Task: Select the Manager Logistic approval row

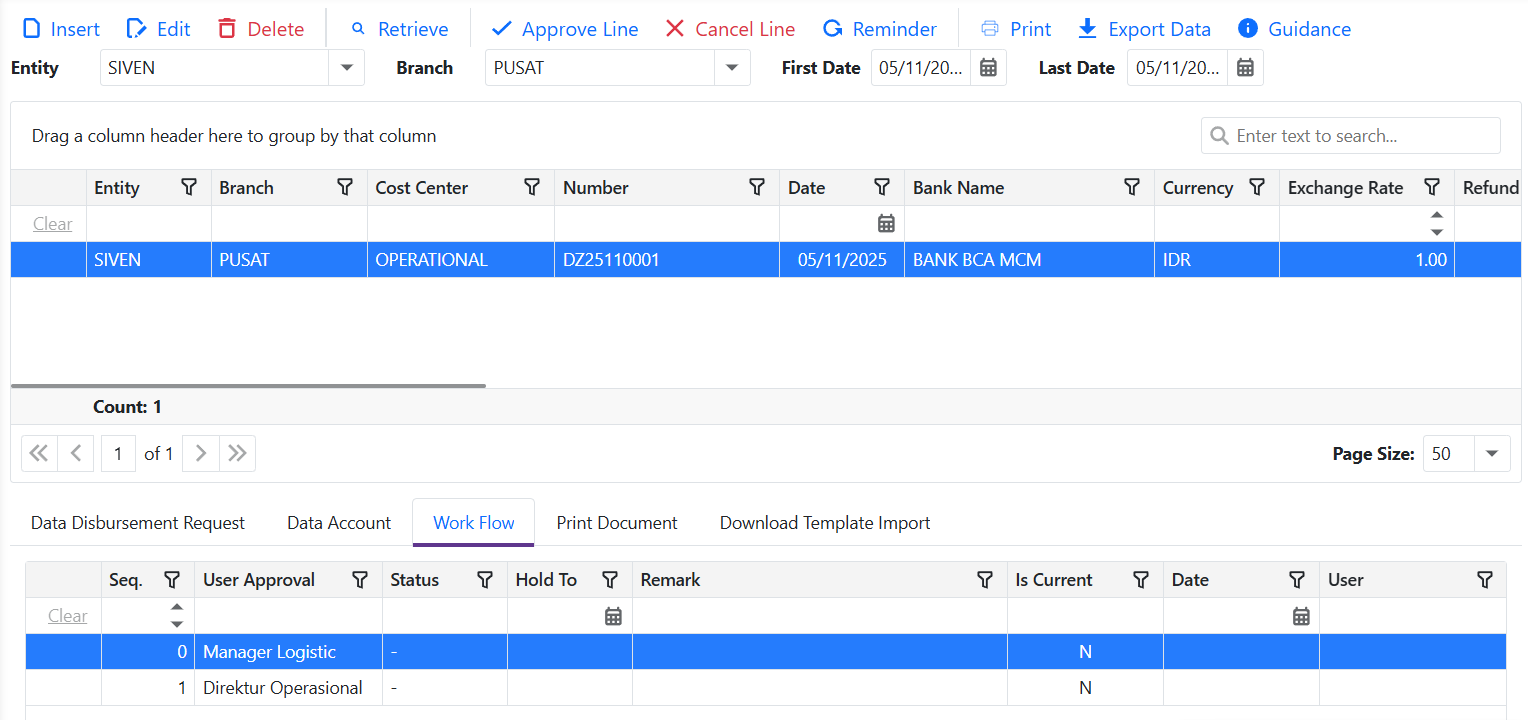Action: click(x=765, y=652)
